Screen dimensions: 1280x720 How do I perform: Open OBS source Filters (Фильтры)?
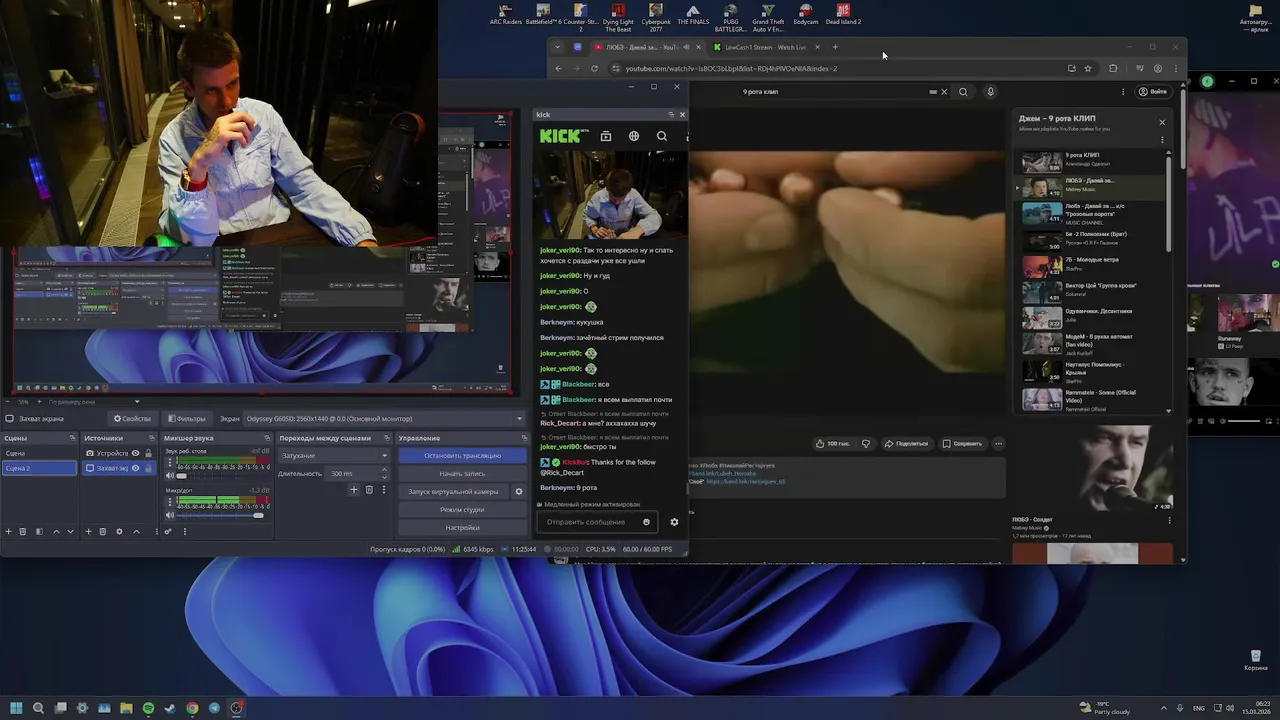pyautogui.click(x=187, y=419)
